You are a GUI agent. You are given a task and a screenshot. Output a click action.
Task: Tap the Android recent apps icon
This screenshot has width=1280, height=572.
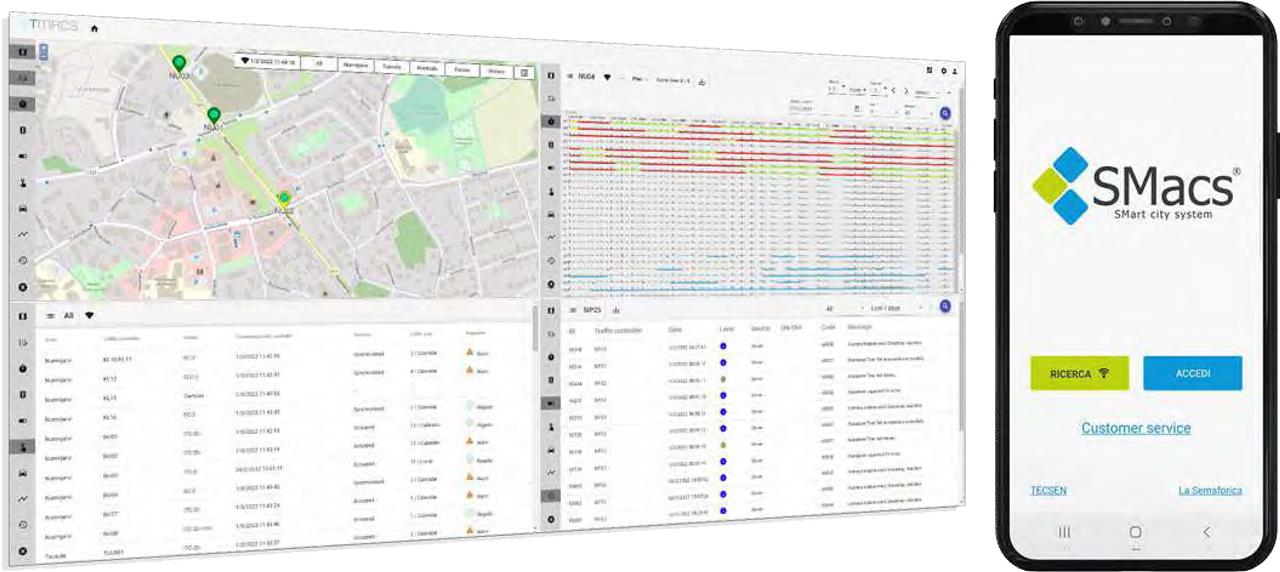coord(1064,532)
